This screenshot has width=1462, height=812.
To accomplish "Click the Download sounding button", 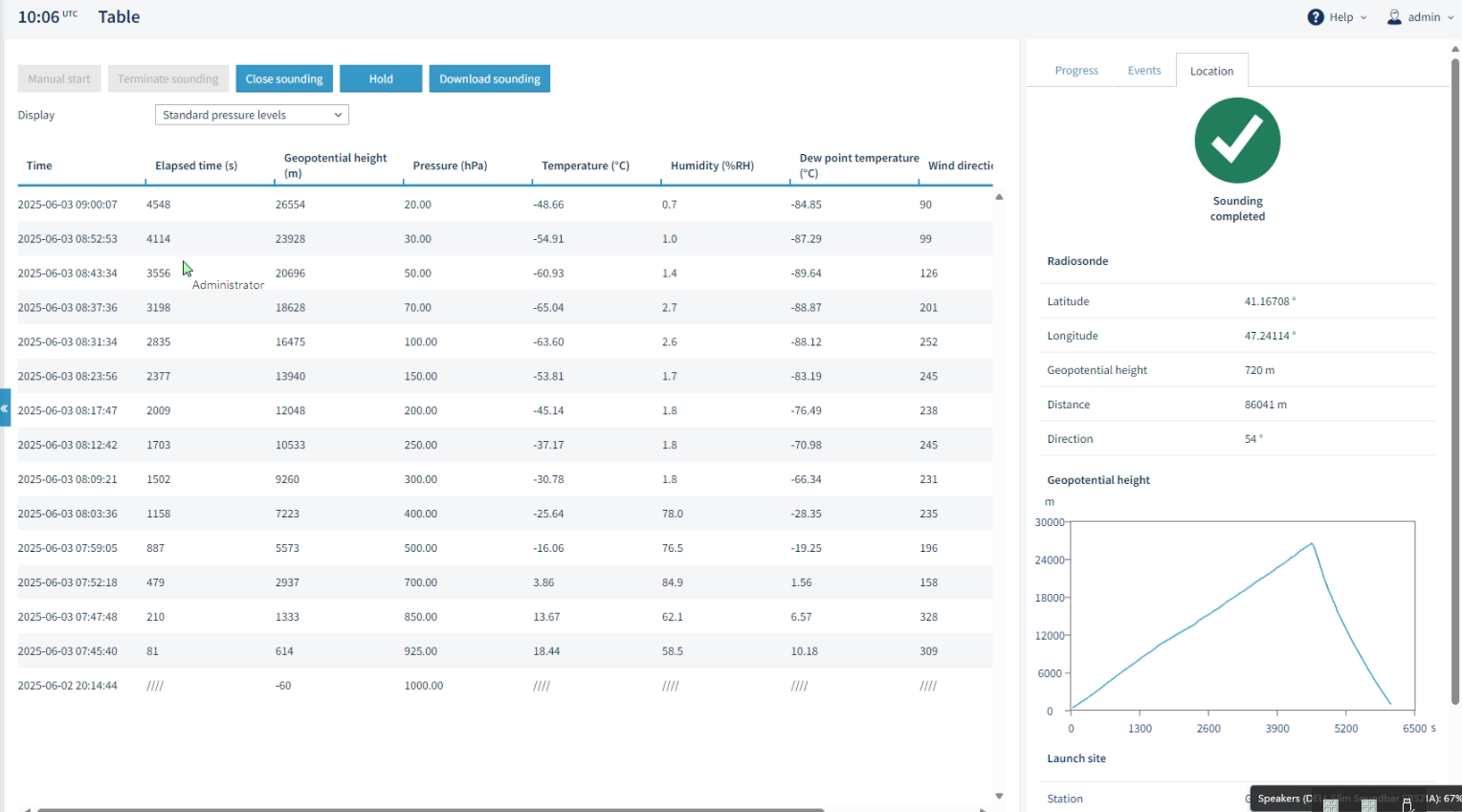I will coord(490,78).
